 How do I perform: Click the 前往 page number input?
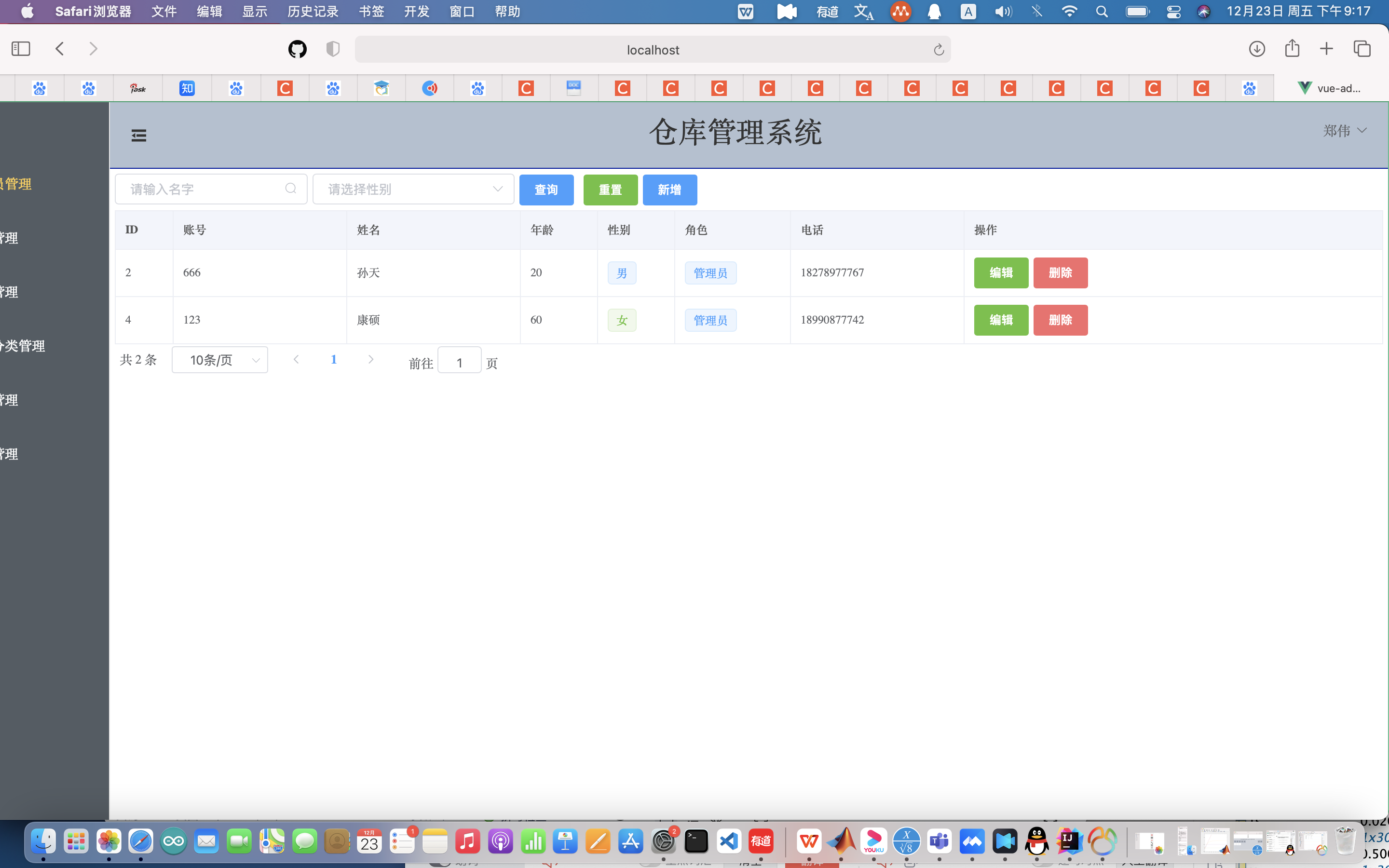click(x=459, y=360)
